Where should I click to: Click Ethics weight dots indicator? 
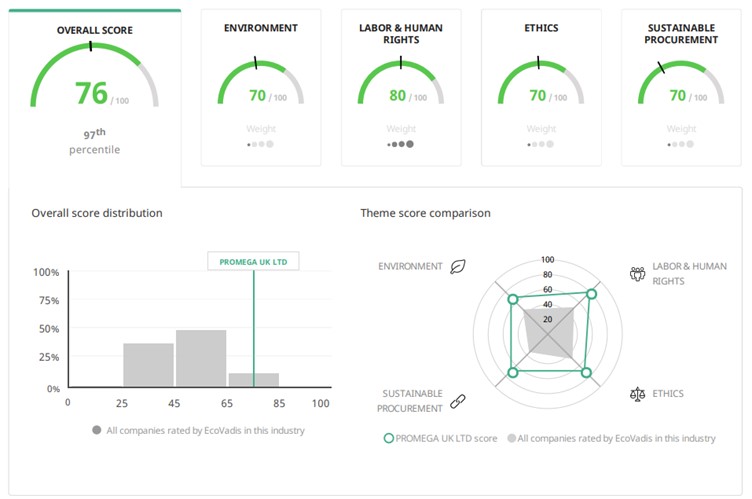[x=540, y=144]
